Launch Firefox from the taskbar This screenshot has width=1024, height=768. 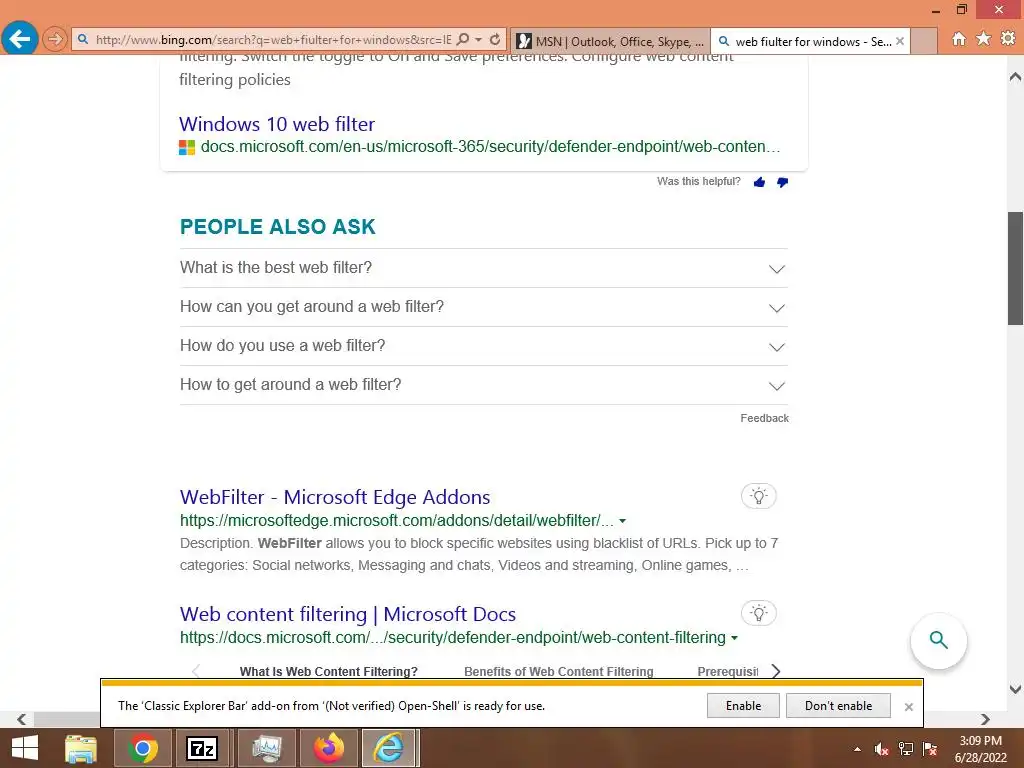(x=328, y=748)
